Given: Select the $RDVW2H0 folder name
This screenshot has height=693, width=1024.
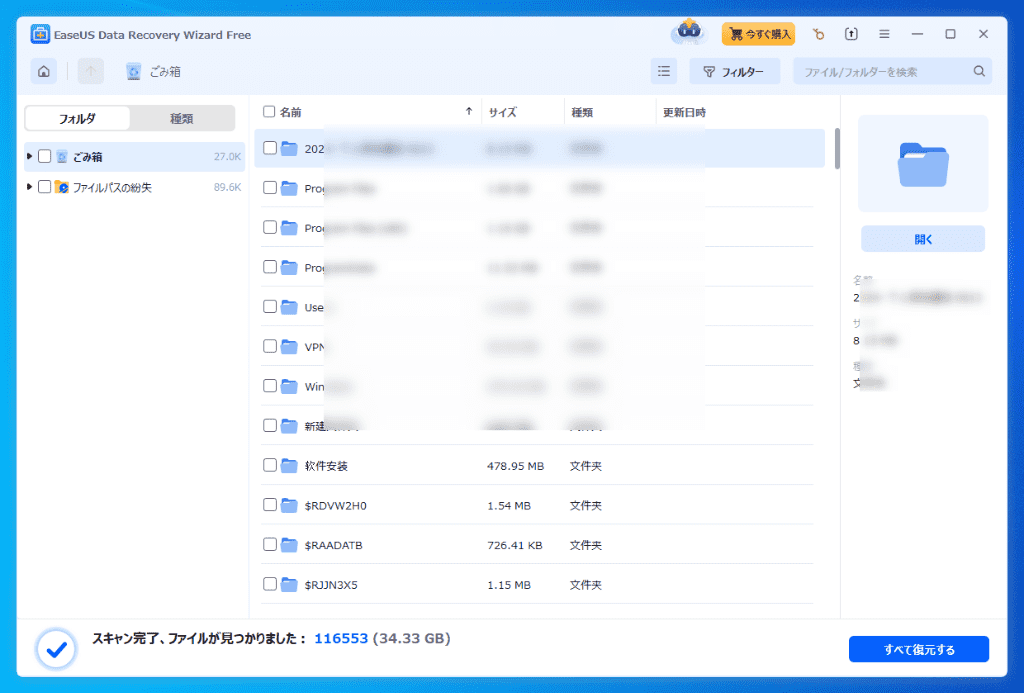Looking at the screenshot, I should point(336,506).
